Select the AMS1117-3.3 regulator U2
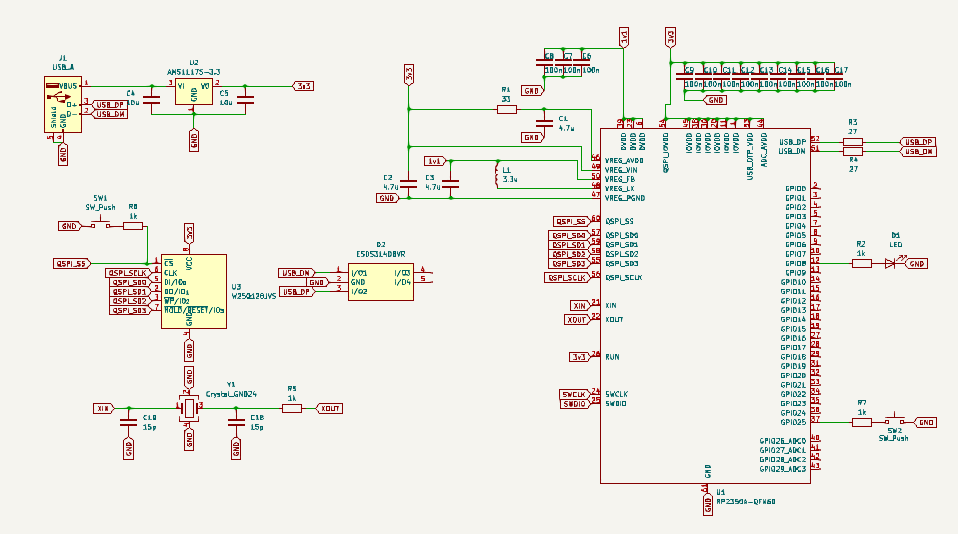 click(193, 92)
